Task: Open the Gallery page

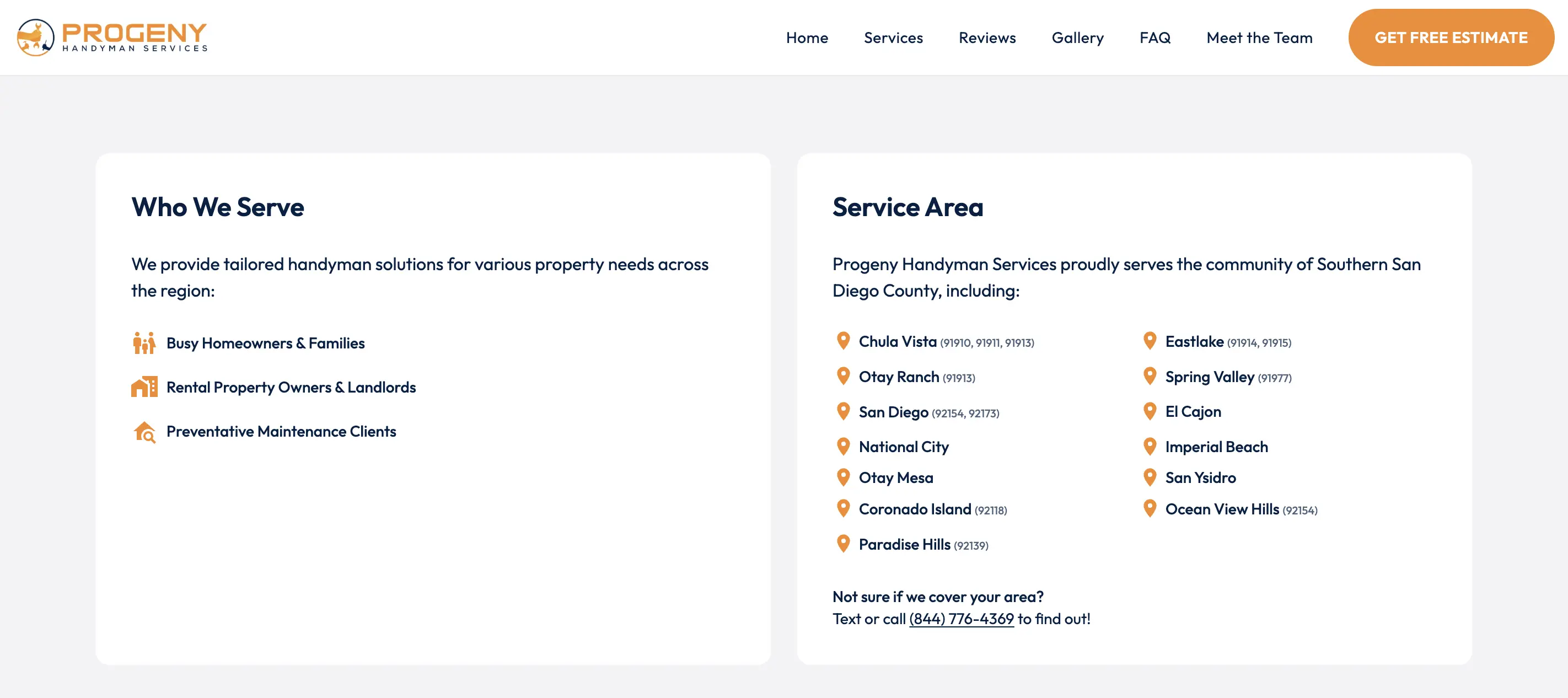Action: point(1077,37)
